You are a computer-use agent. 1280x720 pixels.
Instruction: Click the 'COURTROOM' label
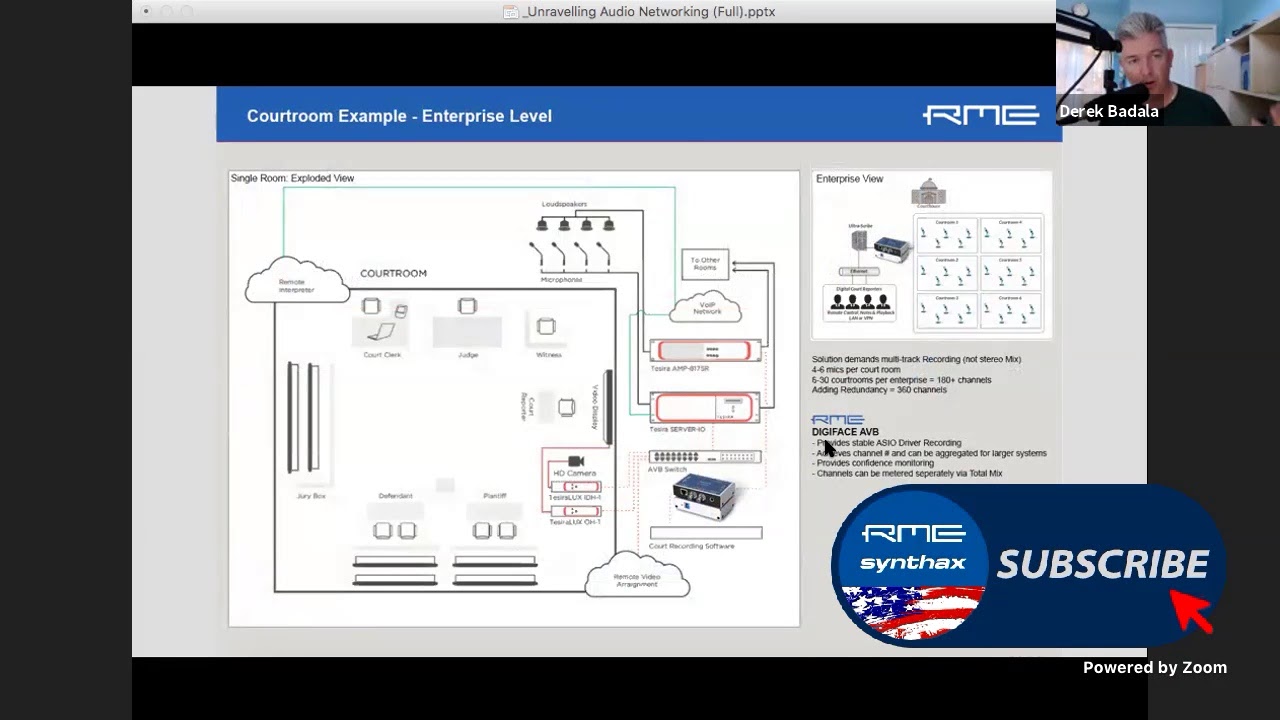[393, 273]
